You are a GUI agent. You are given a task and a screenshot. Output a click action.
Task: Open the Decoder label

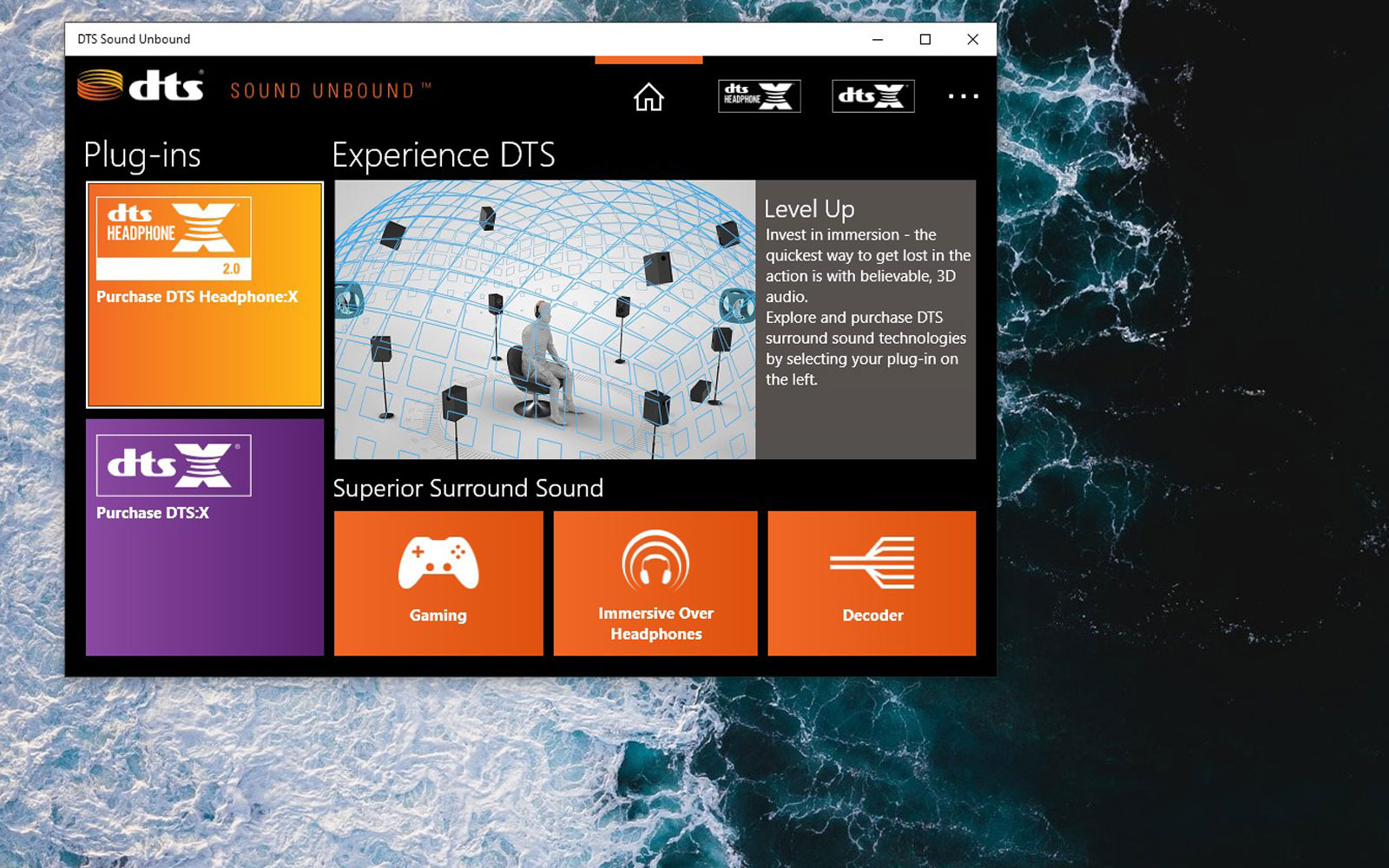872,615
